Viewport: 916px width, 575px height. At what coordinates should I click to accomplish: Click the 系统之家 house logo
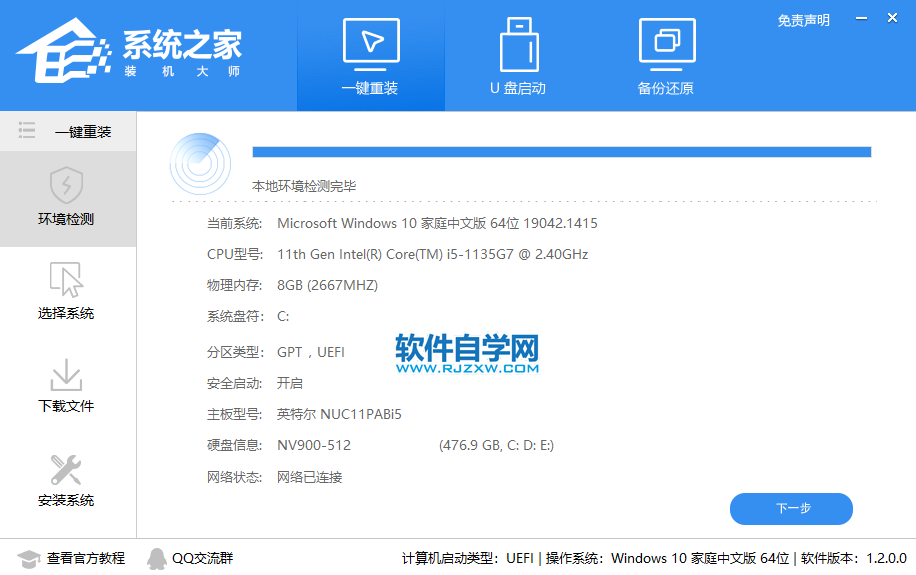[63, 50]
